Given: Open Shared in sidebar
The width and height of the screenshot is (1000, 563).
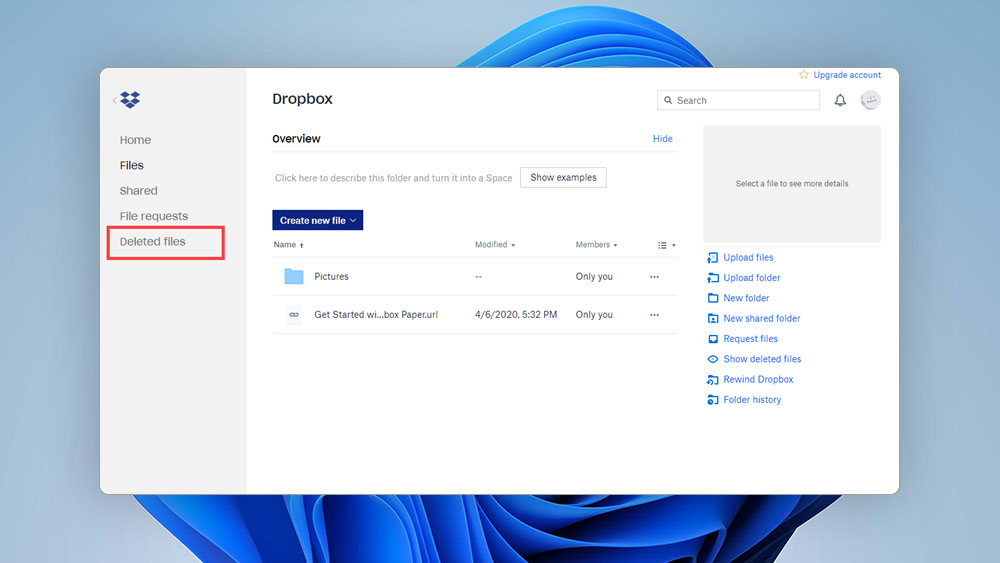Looking at the screenshot, I should 138,191.
